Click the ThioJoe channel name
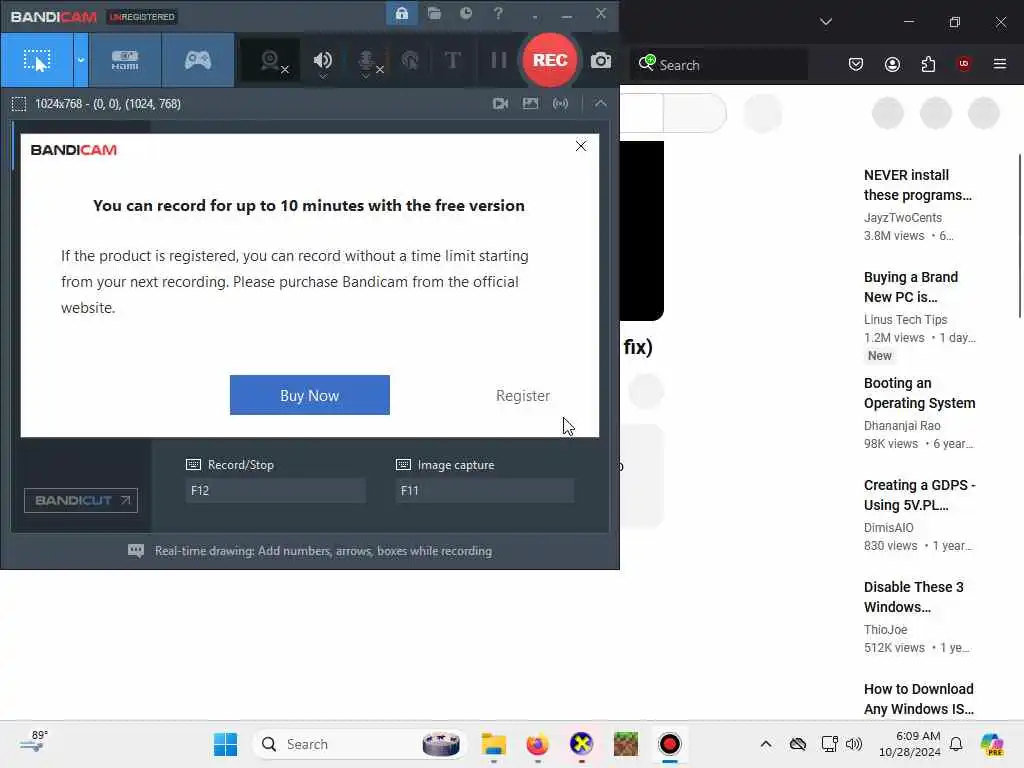The height and width of the screenshot is (768, 1024). 886,630
